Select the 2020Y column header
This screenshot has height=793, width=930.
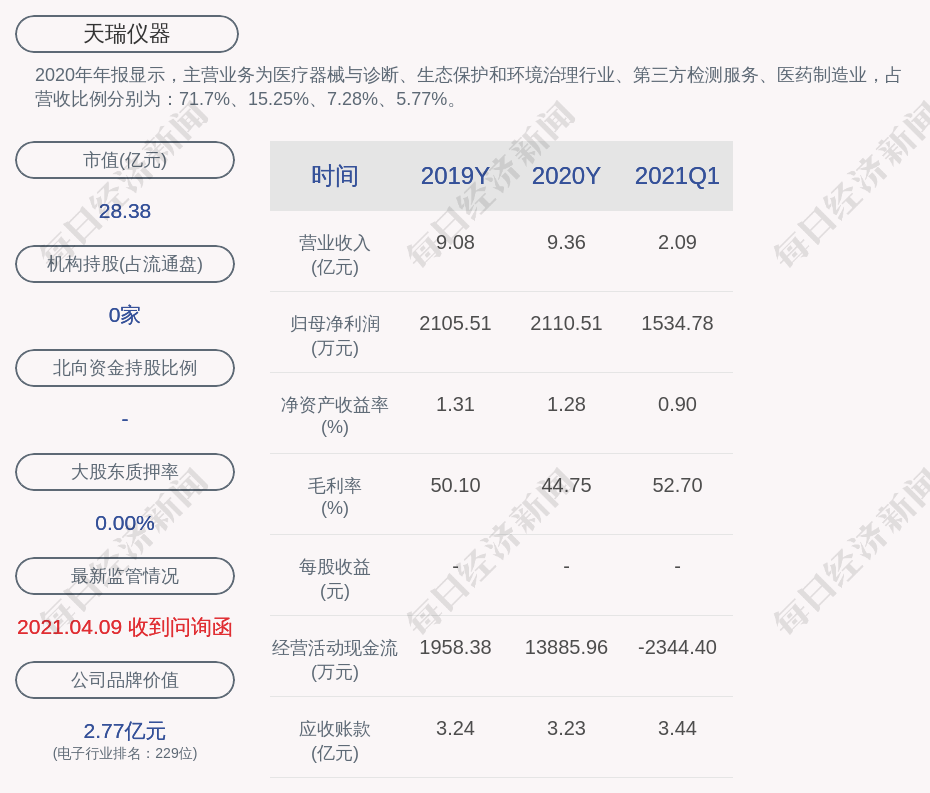pyautogui.click(x=566, y=176)
